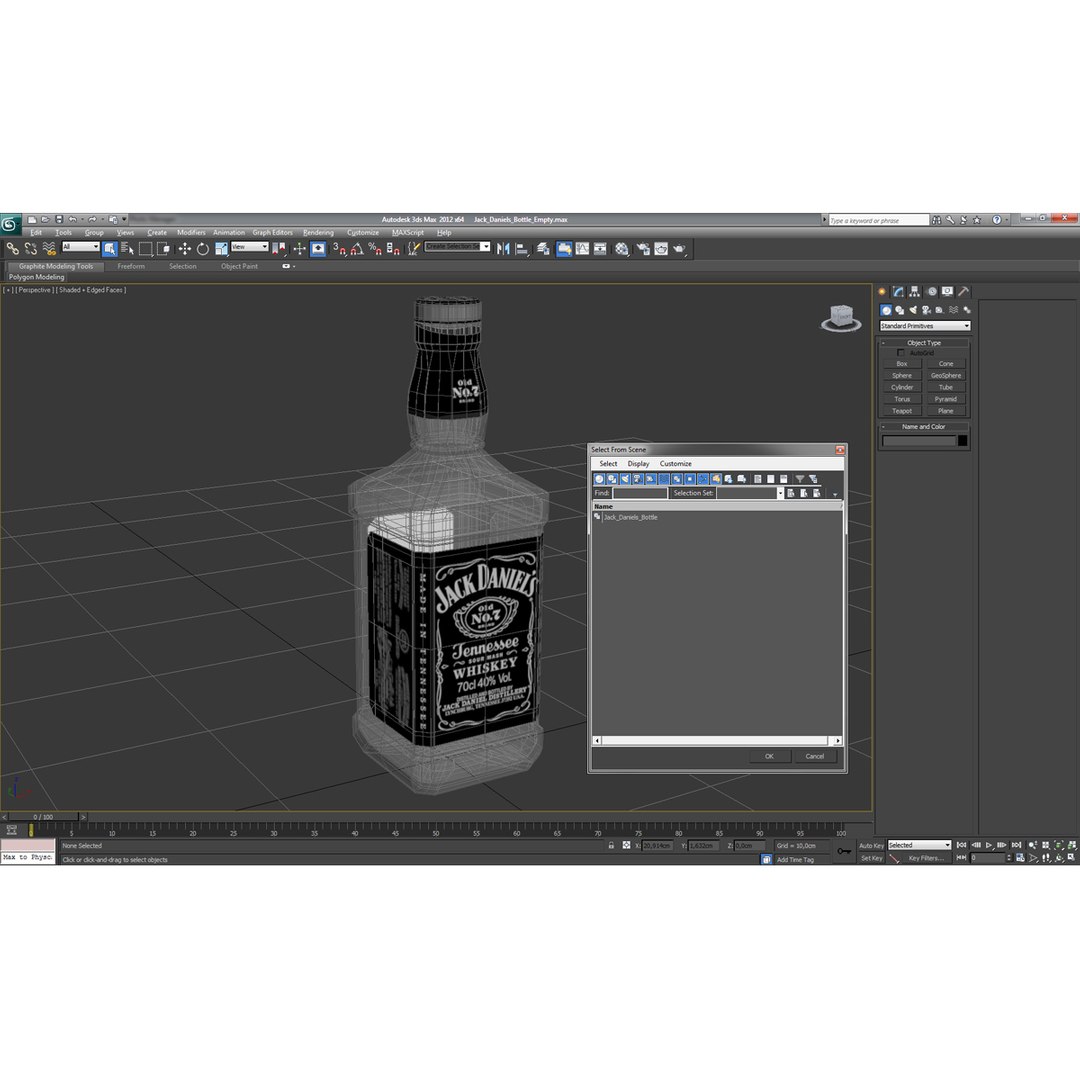Open the Graph Editors menu

[x=272, y=233]
